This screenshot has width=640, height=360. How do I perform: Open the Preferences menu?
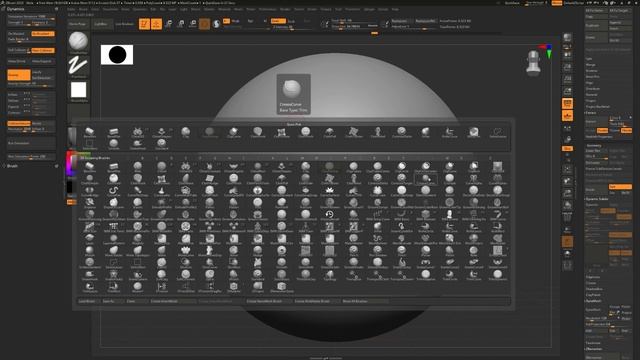[x=268, y=9]
